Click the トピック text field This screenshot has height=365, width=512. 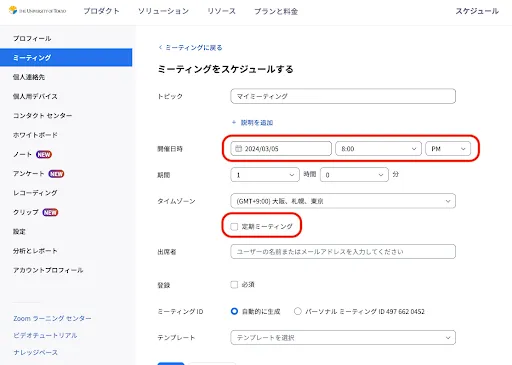(343, 96)
